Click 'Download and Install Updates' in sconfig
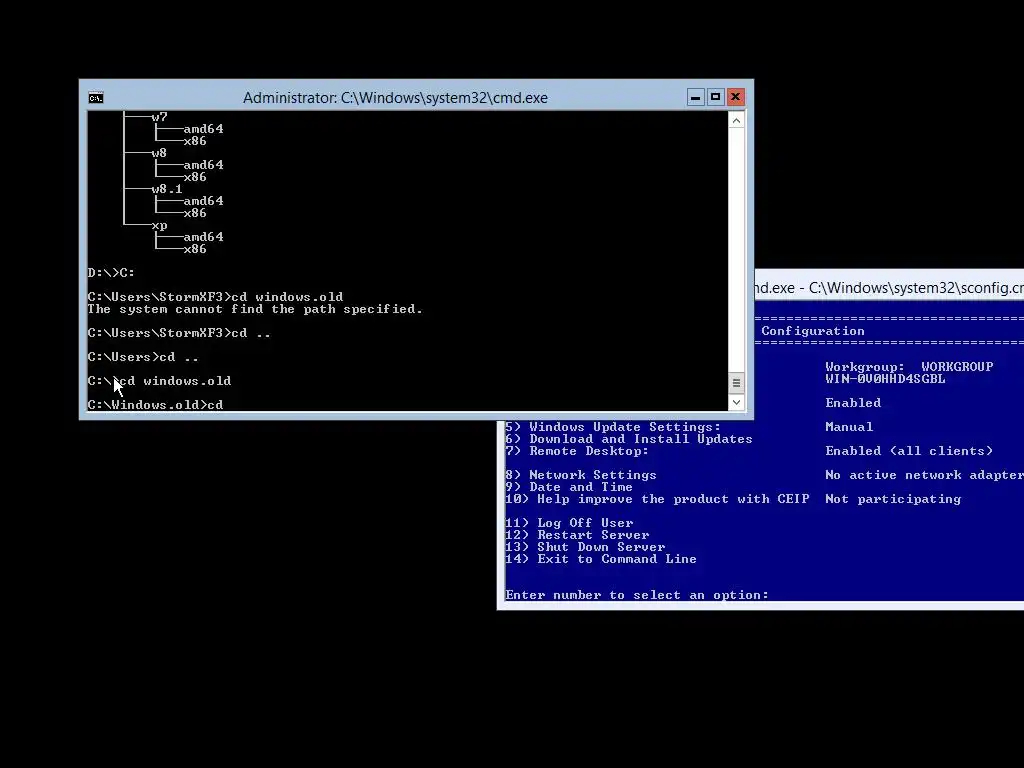 tap(628, 439)
